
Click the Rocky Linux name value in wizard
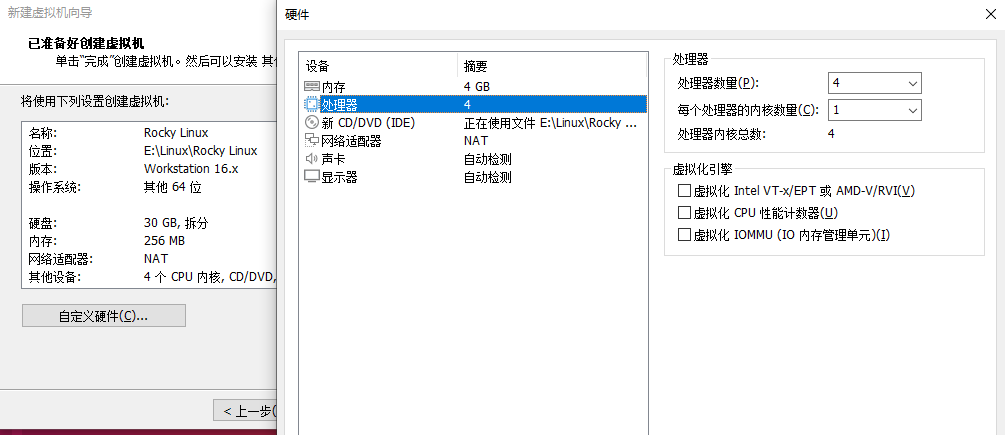(x=176, y=133)
